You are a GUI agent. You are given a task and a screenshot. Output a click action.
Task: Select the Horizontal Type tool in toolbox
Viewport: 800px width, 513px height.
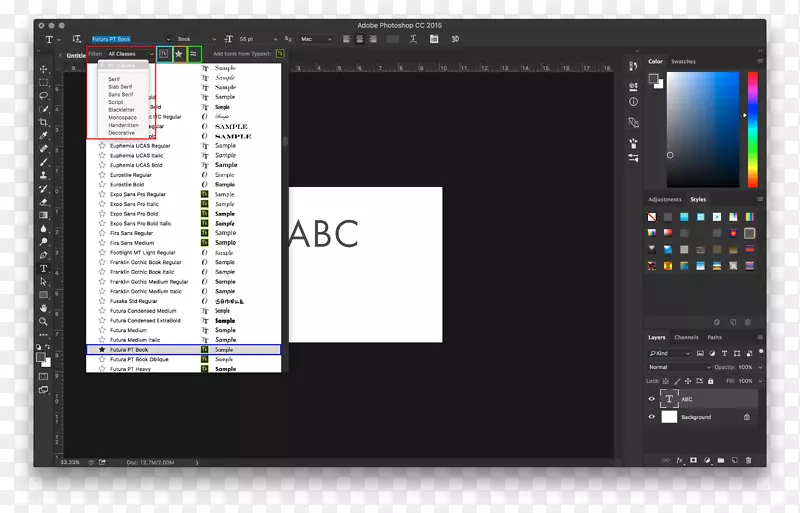(43, 268)
